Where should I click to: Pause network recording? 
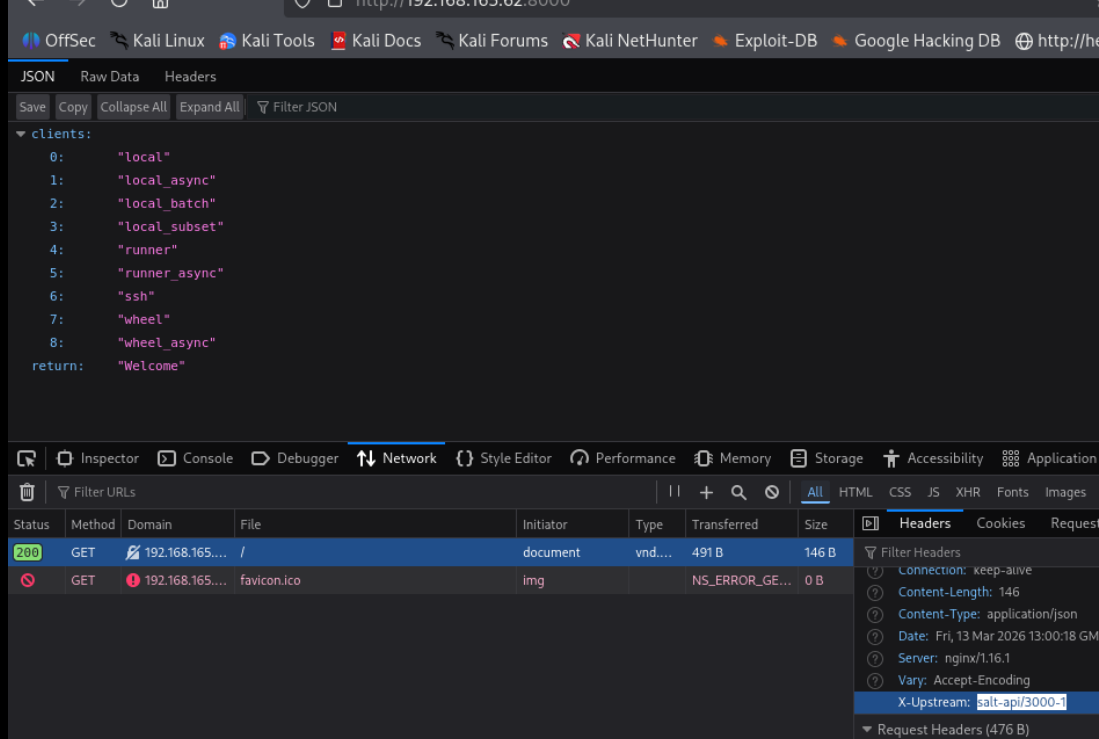coord(674,492)
